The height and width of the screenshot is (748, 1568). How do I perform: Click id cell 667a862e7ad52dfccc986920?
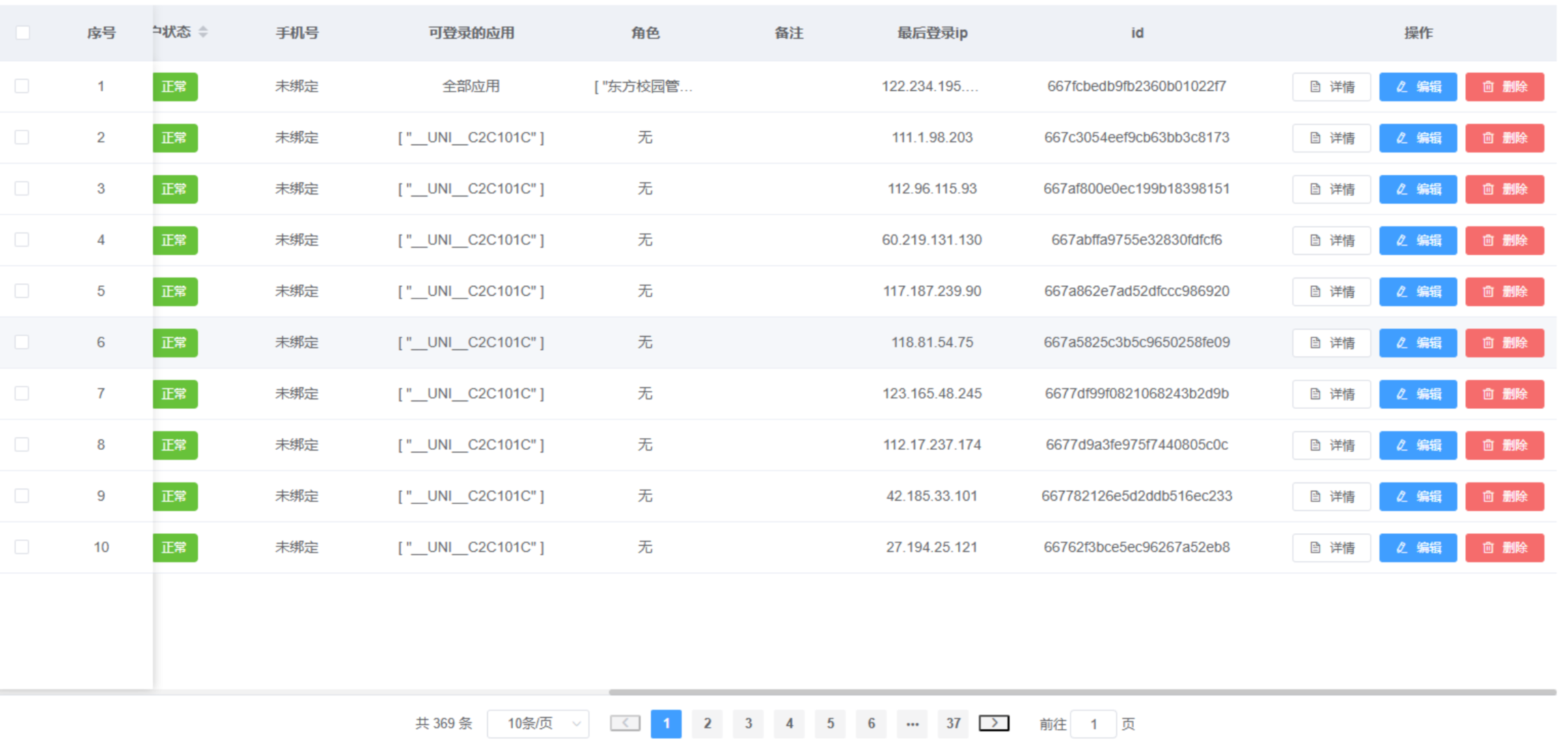[1136, 291]
